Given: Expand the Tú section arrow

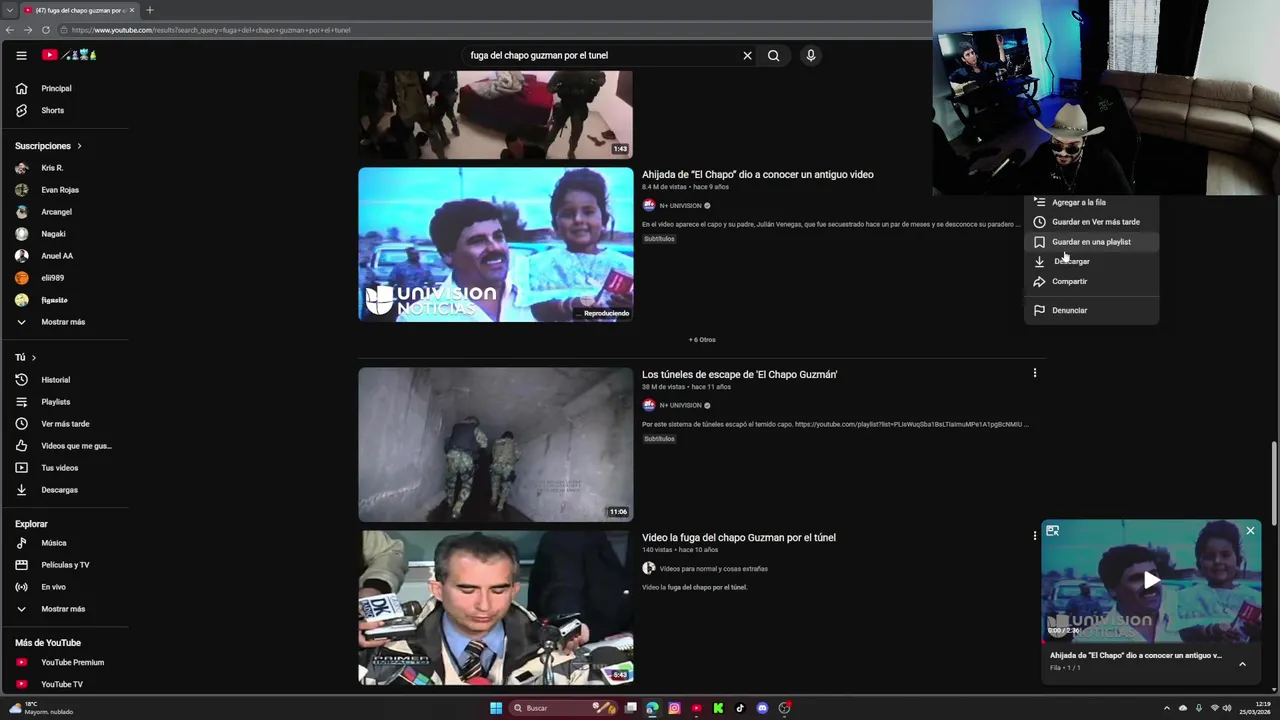Looking at the screenshot, I should click(x=33, y=357).
